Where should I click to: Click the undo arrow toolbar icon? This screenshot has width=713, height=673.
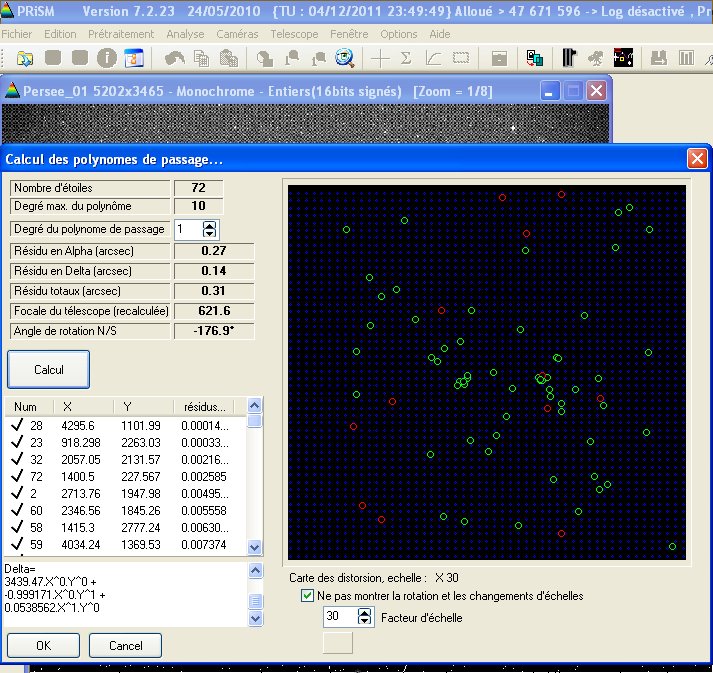[x=175, y=58]
